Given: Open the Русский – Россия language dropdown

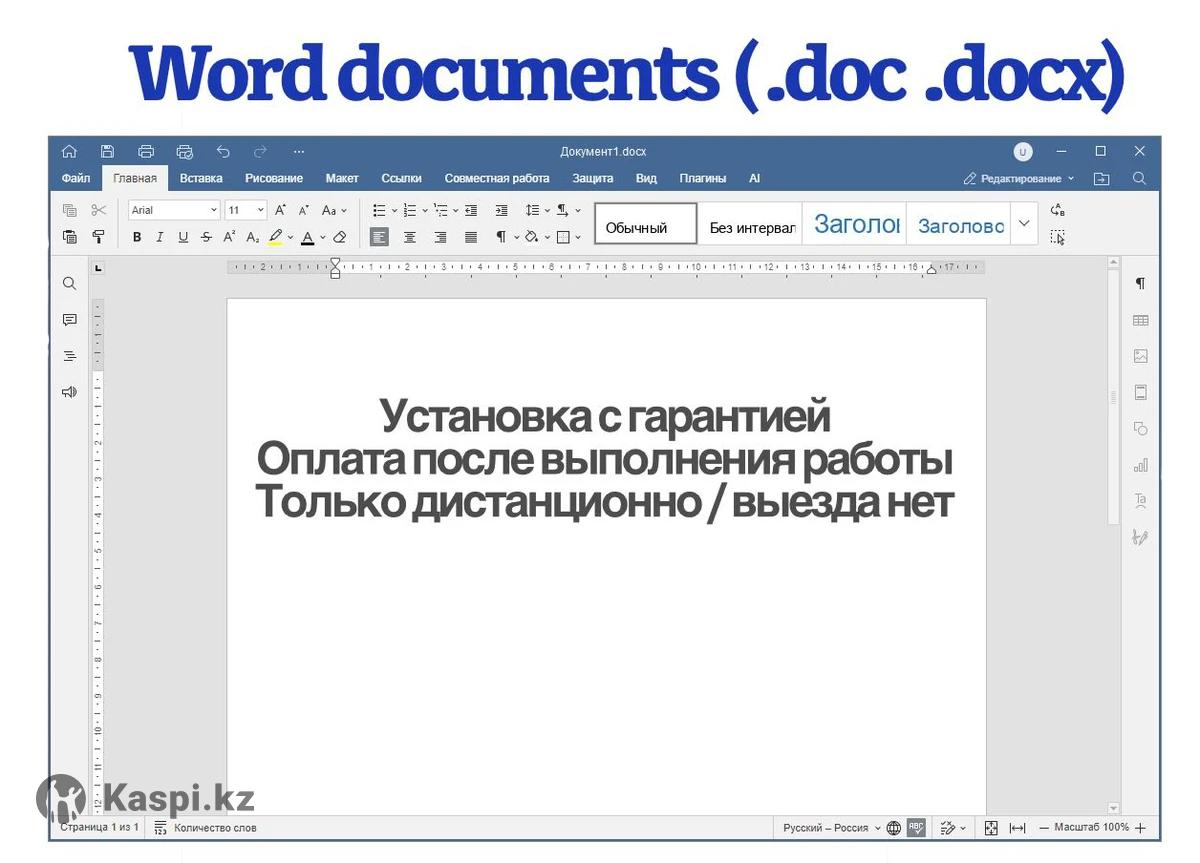Looking at the screenshot, I should (x=831, y=828).
